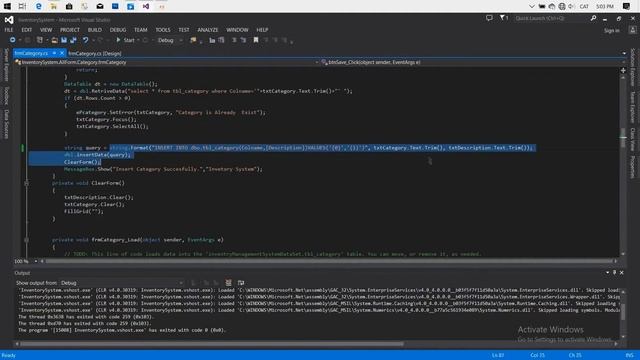This screenshot has width=640, height=360.
Task: Open the Debug configuration dropdown
Action: click(x=170, y=40)
